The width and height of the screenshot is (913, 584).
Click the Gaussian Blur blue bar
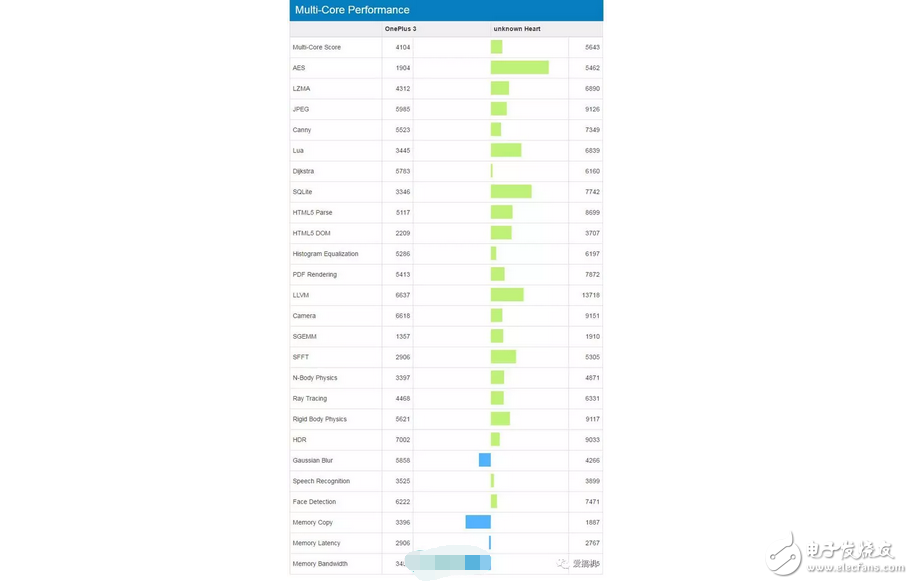coord(485,460)
